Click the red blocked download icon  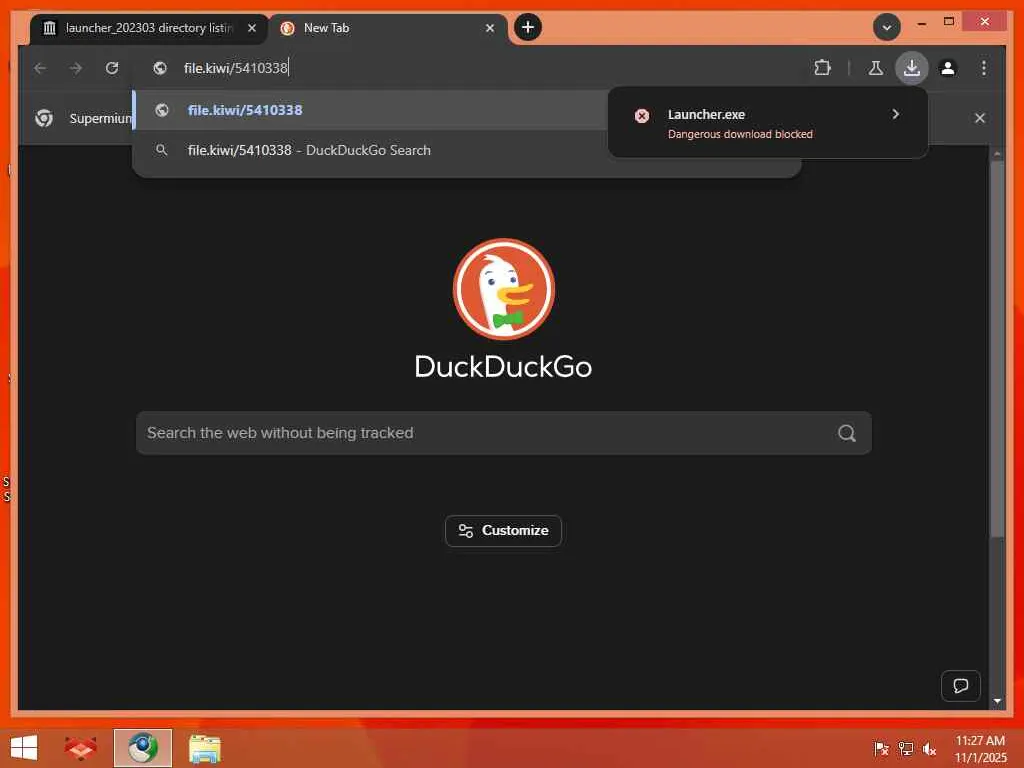click(642, 116)
